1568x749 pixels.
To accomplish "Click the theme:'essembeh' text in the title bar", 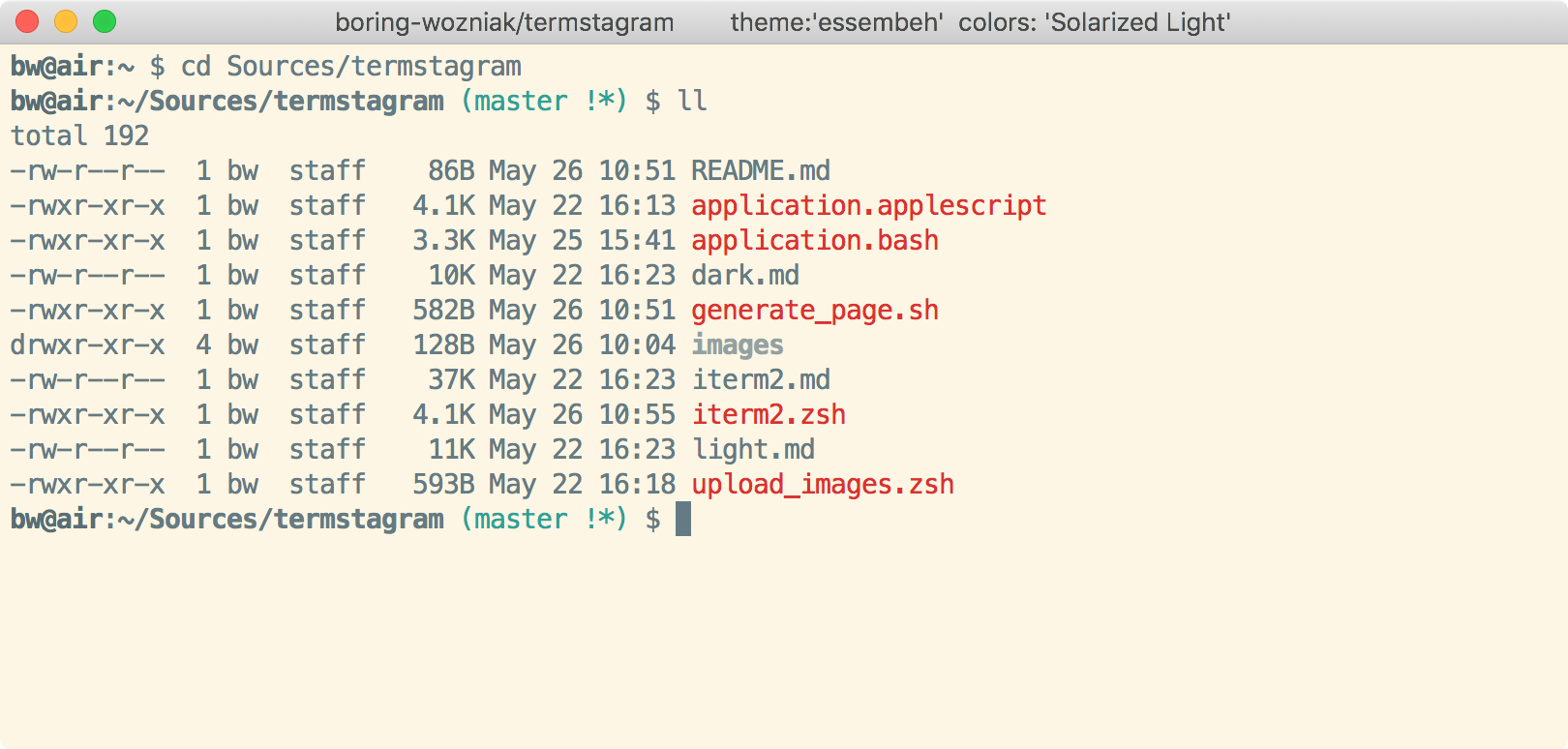I will point(836,22).
